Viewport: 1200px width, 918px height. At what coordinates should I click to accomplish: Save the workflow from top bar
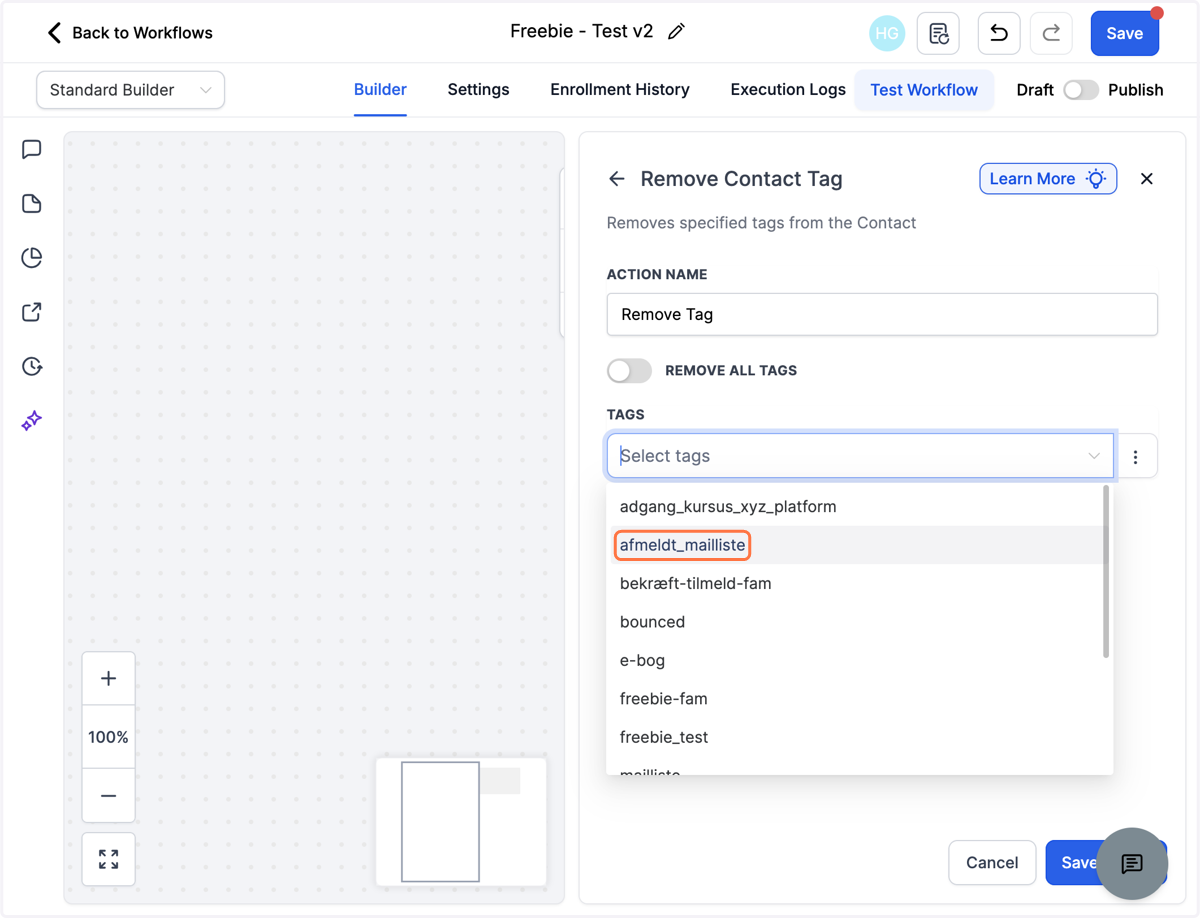1124,33
